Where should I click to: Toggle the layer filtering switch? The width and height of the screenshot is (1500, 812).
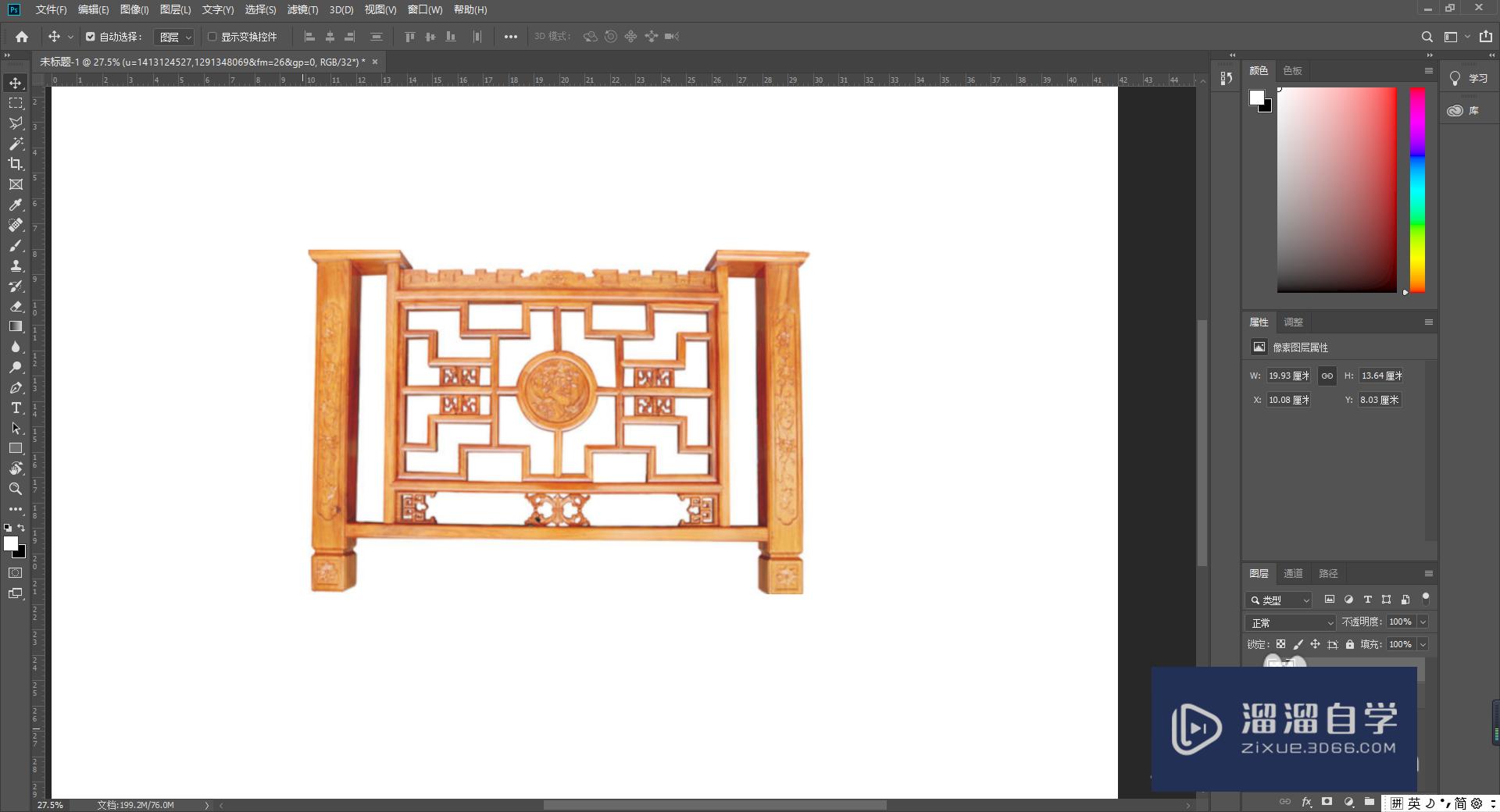click(x=1426, y=599)
